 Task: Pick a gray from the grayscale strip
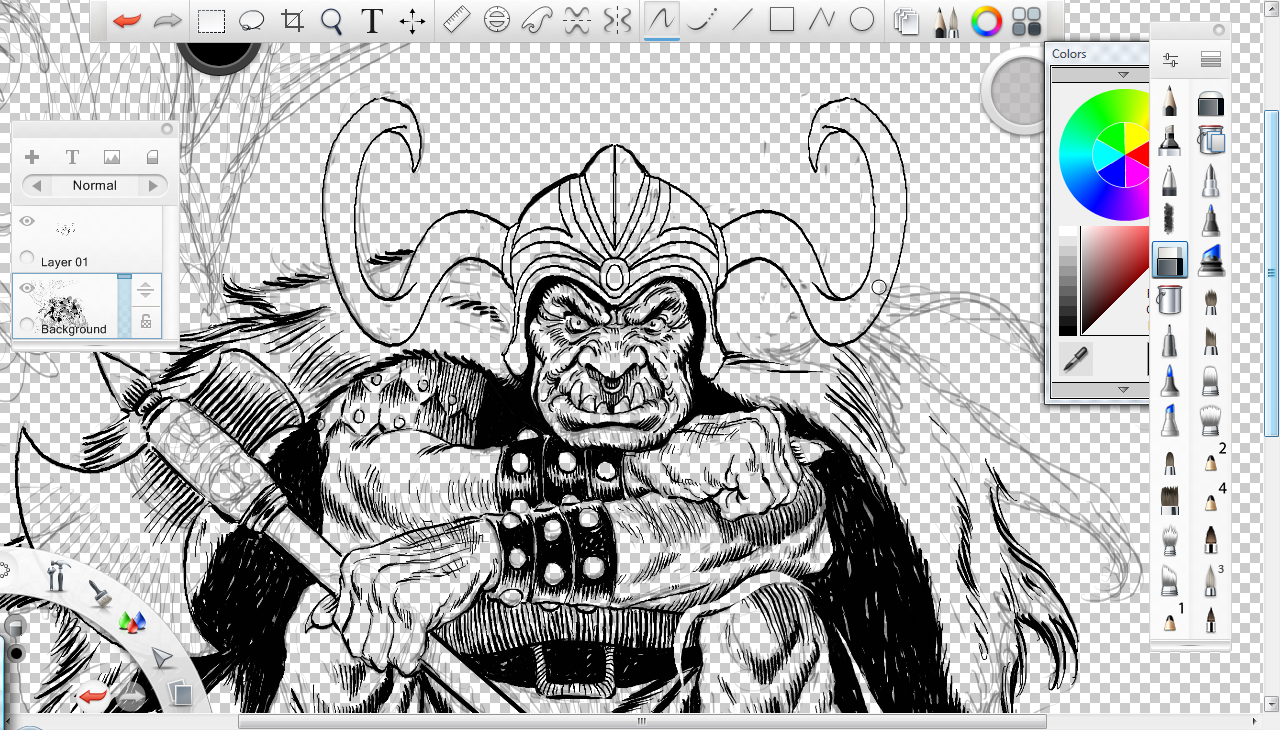click(1068, 283)
